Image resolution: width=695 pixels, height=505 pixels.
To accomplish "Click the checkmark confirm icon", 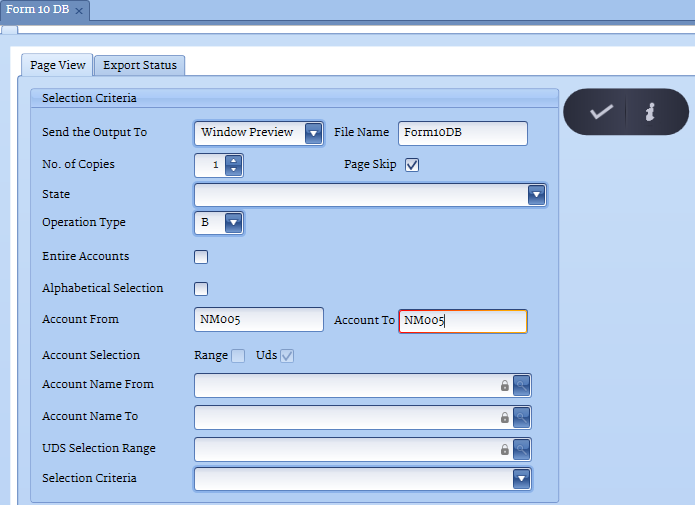I will 600,112.
